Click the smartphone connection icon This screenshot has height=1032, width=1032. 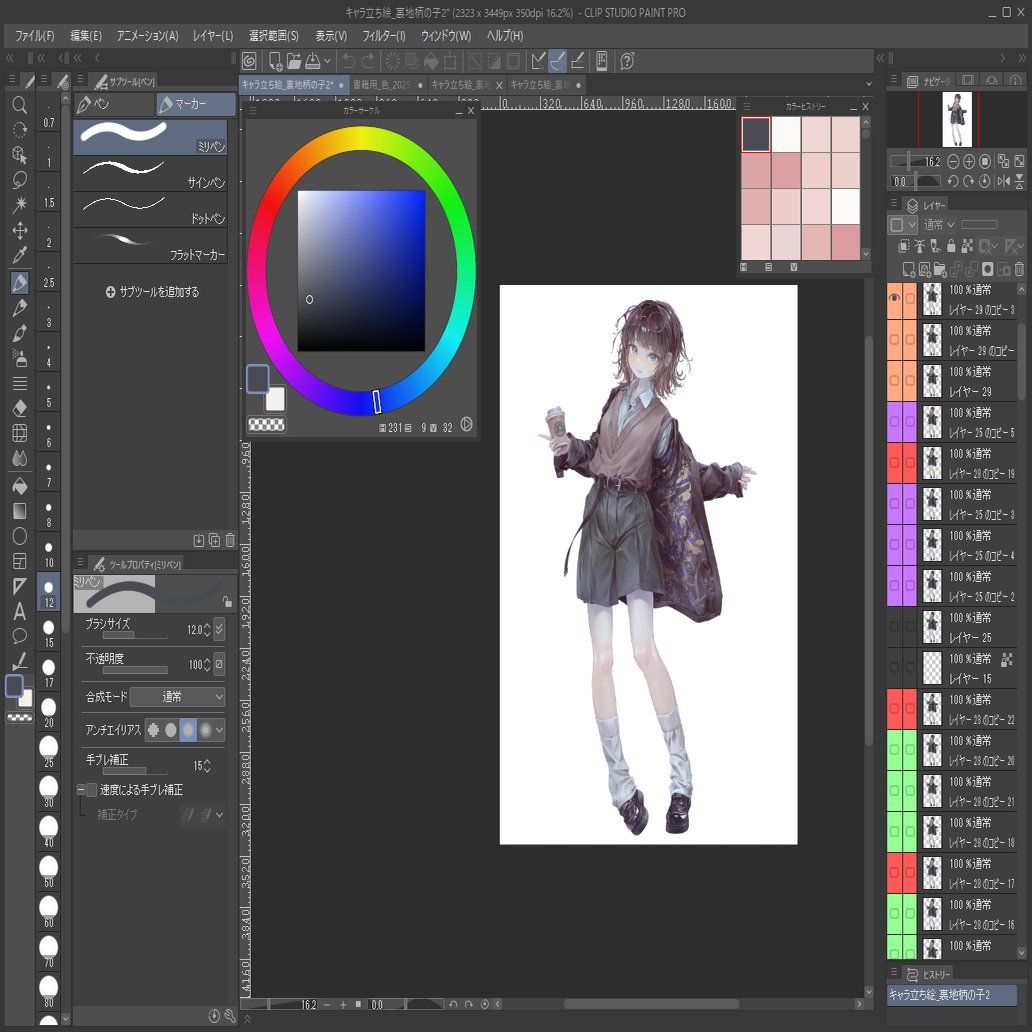click(x=602, y=61)
